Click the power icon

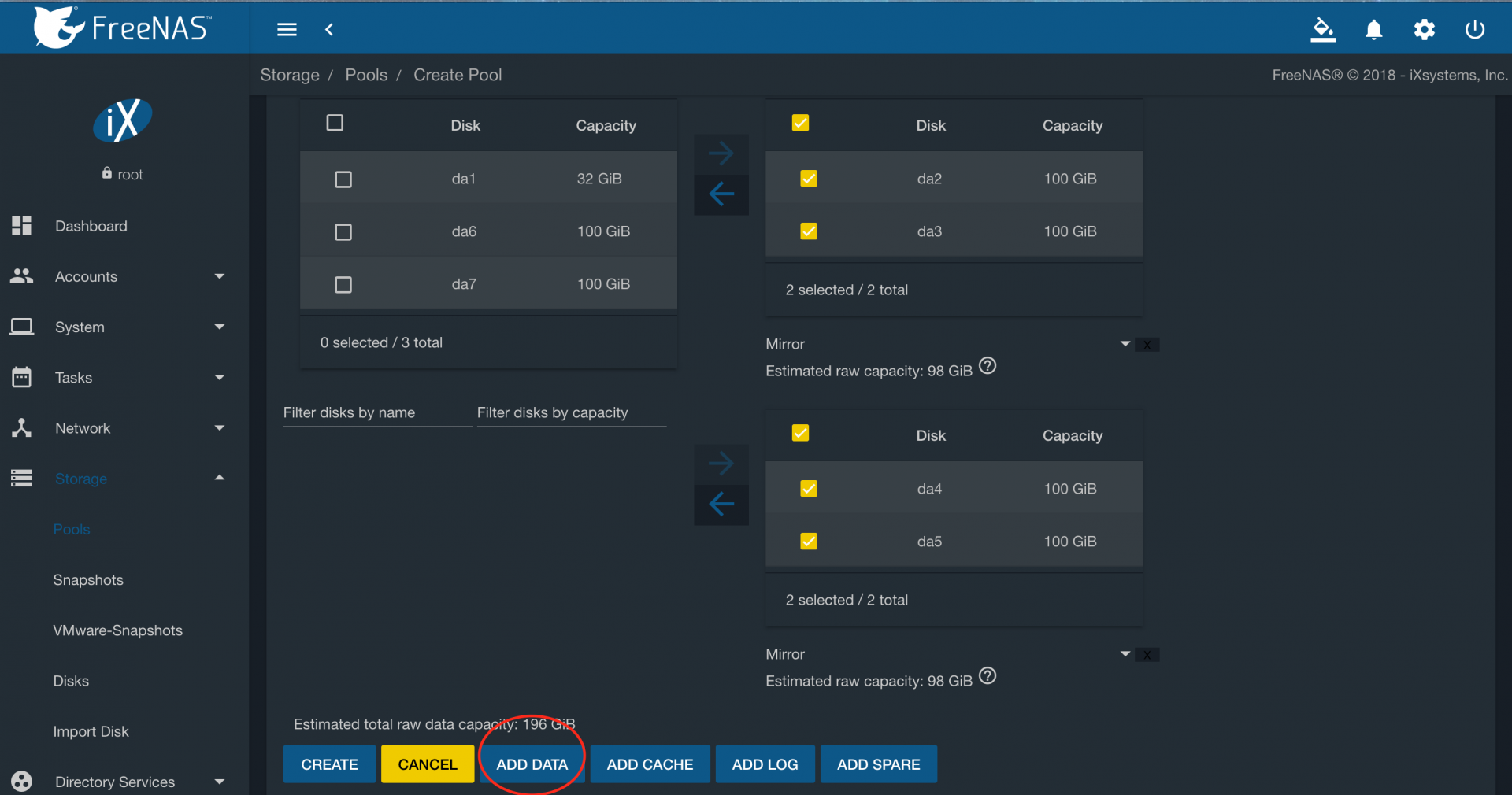(x=1474, y=30)
